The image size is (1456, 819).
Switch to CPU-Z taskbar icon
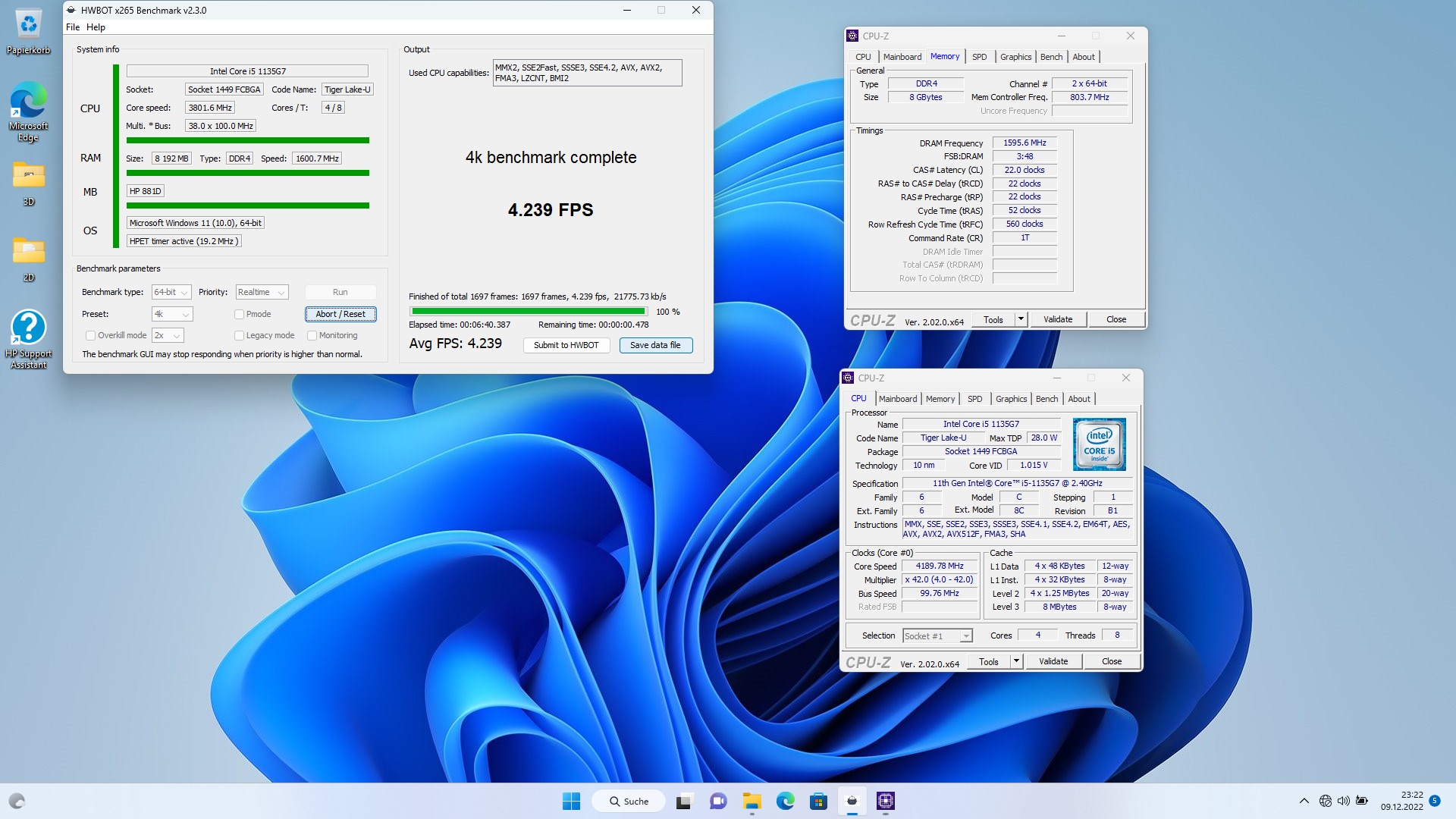pyautogui.click(x=886, y=801)
